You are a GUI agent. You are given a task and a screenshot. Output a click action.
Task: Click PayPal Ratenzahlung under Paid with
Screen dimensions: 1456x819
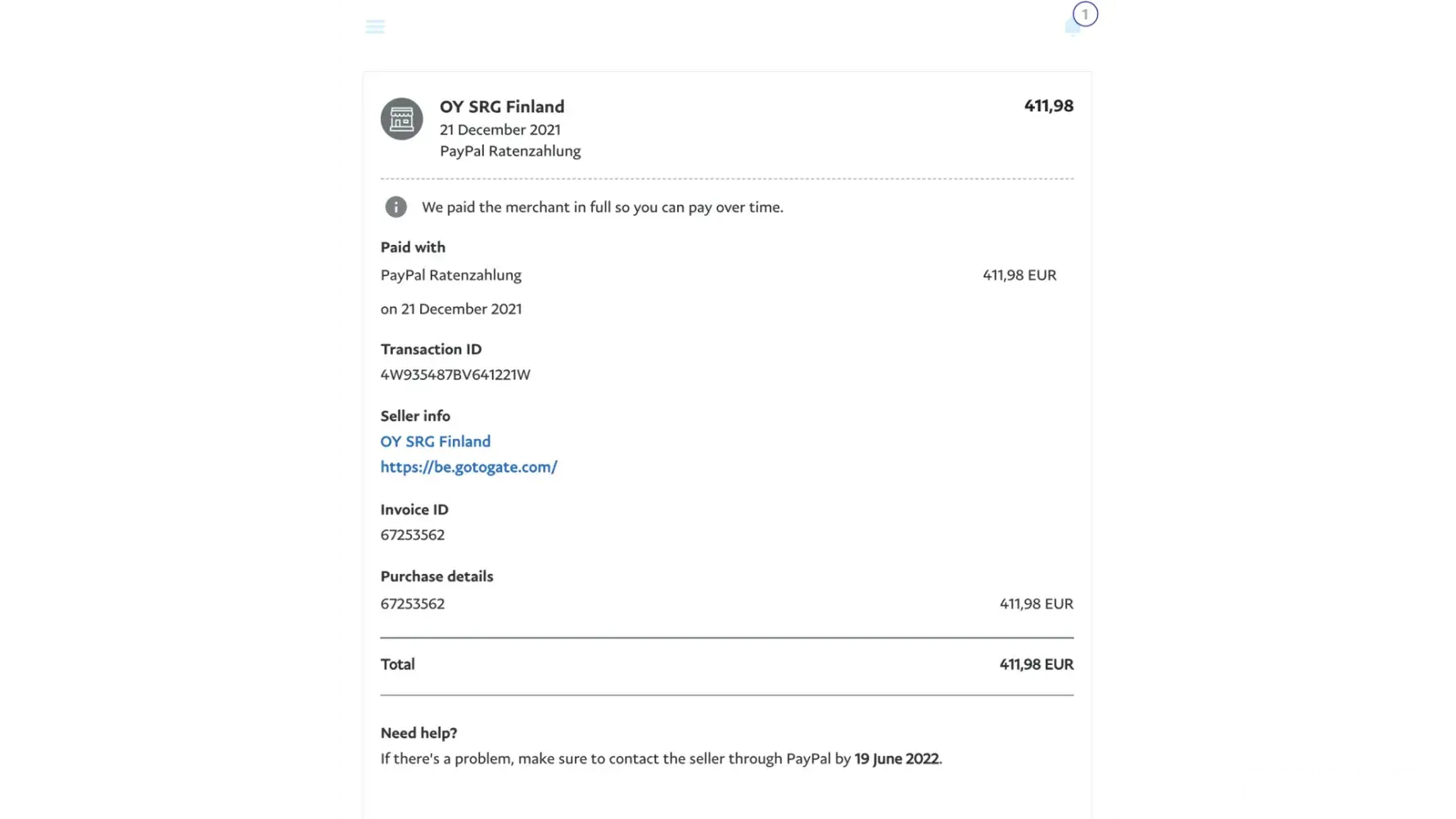tap(450, 275)
